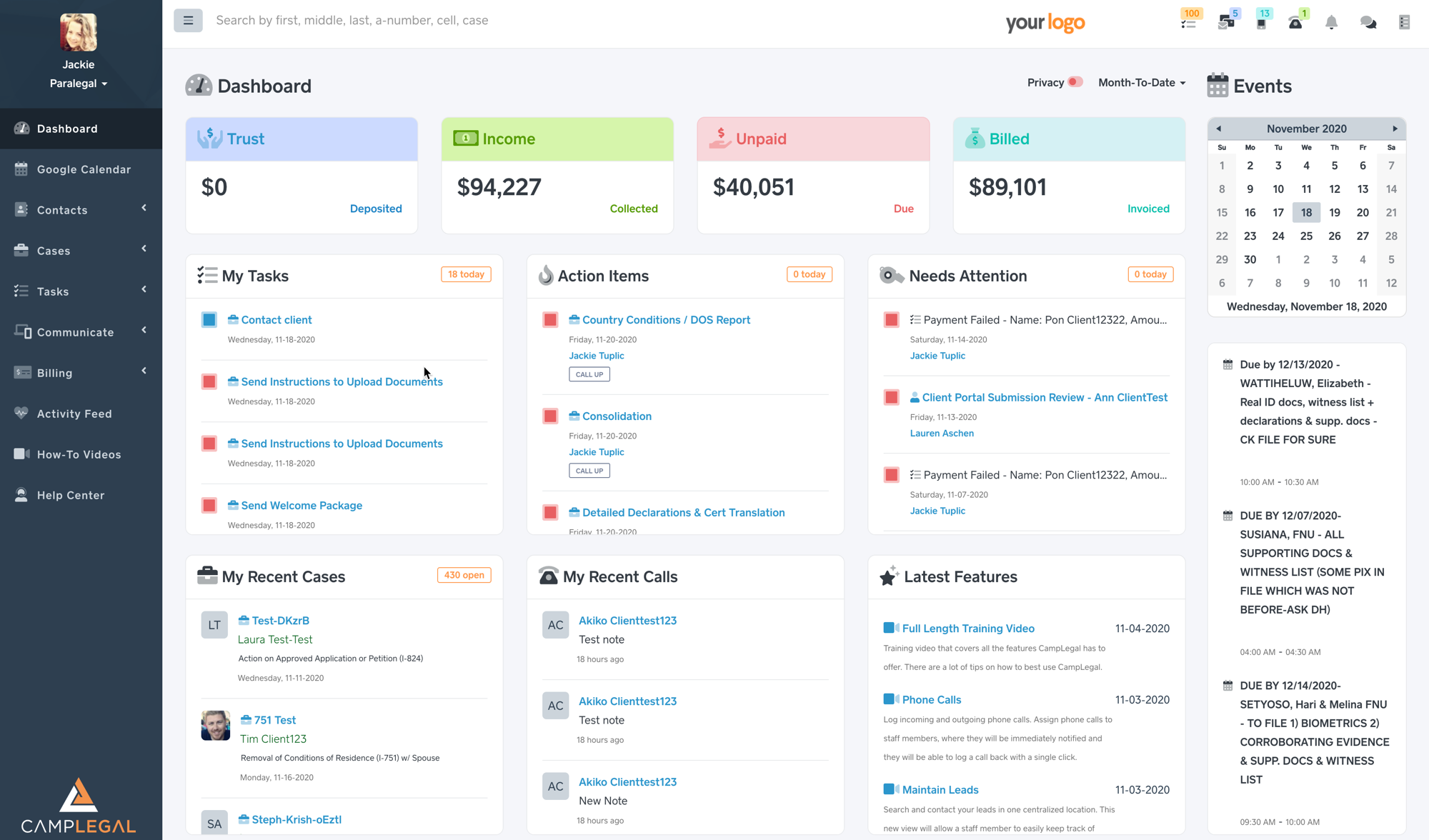Viewport: 1429px width, 840px height.
Task: Click the notification bell icon
Action: 1331,21
